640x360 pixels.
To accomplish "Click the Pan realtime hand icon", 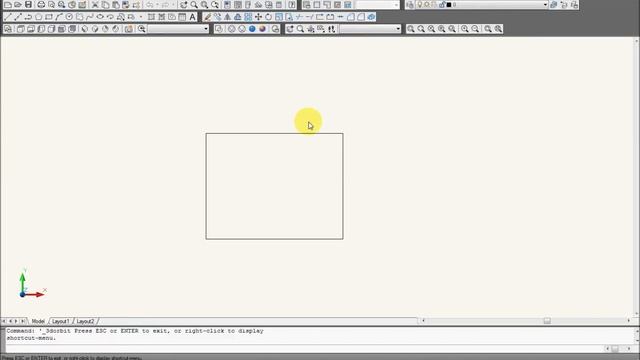I will point(184,5).
